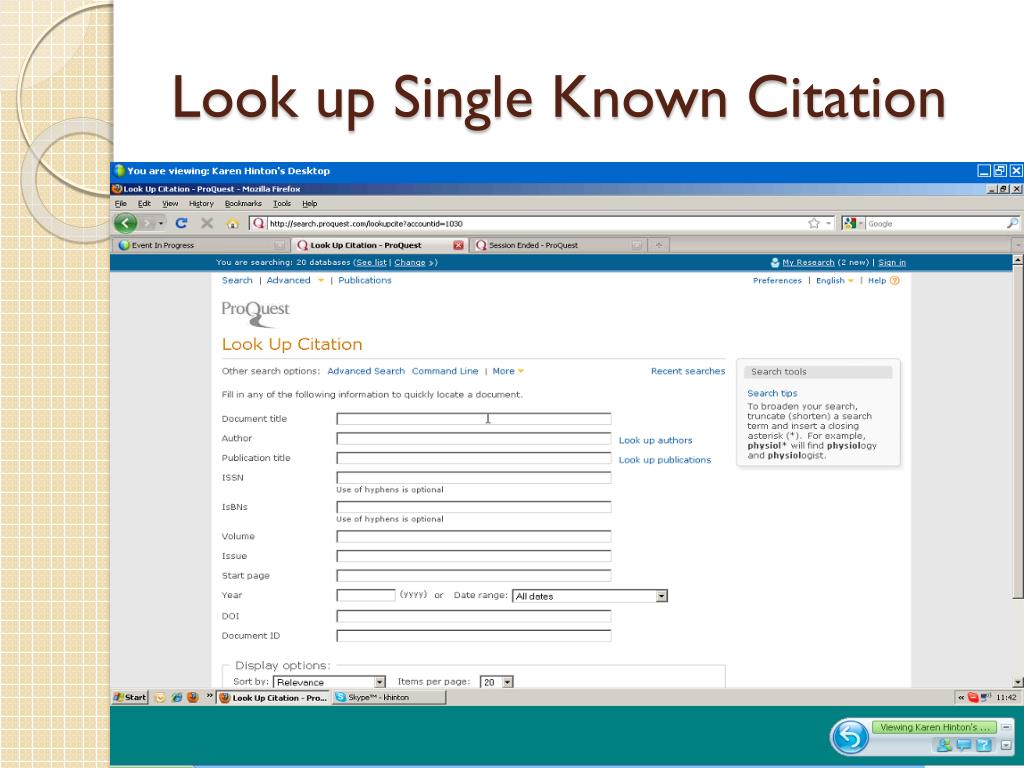Screen dimensions: 1024x768
Task: Click the Sign in link
Action: pos(891,263)
